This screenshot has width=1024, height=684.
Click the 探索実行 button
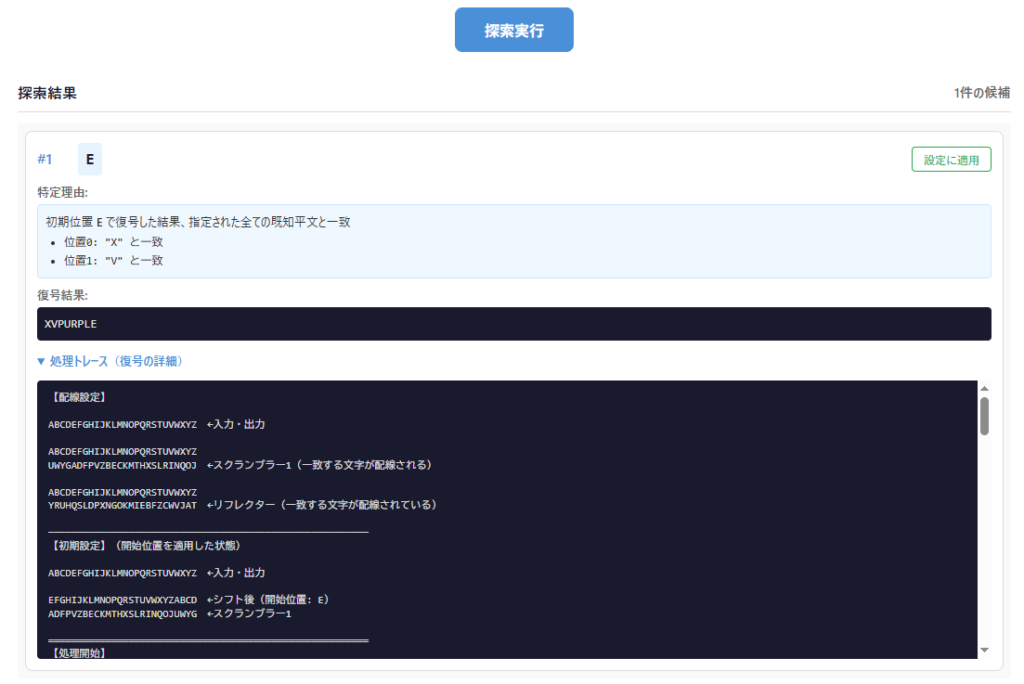pos(514,30)
